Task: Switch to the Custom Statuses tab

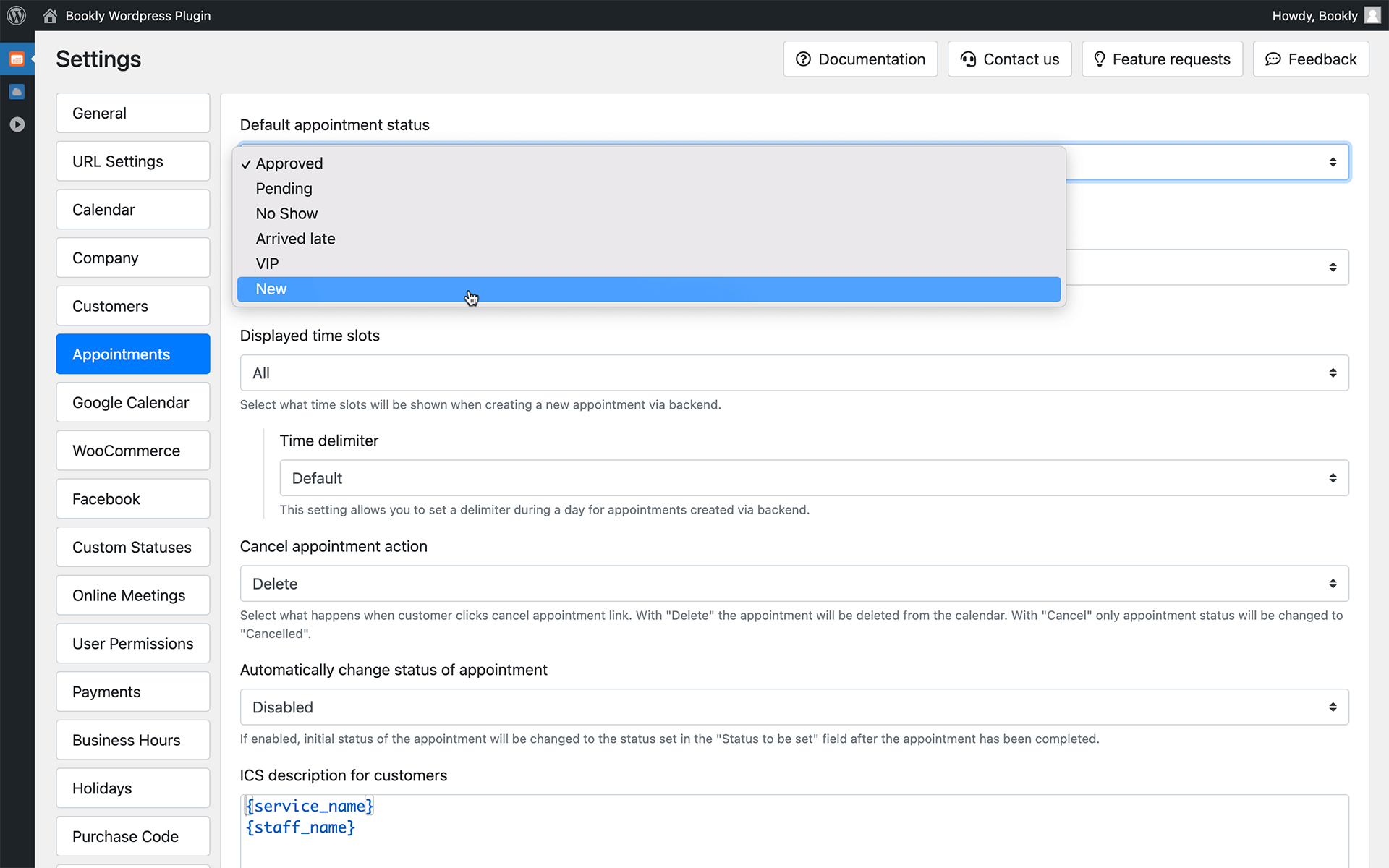Action: click(x=132, y=548)
